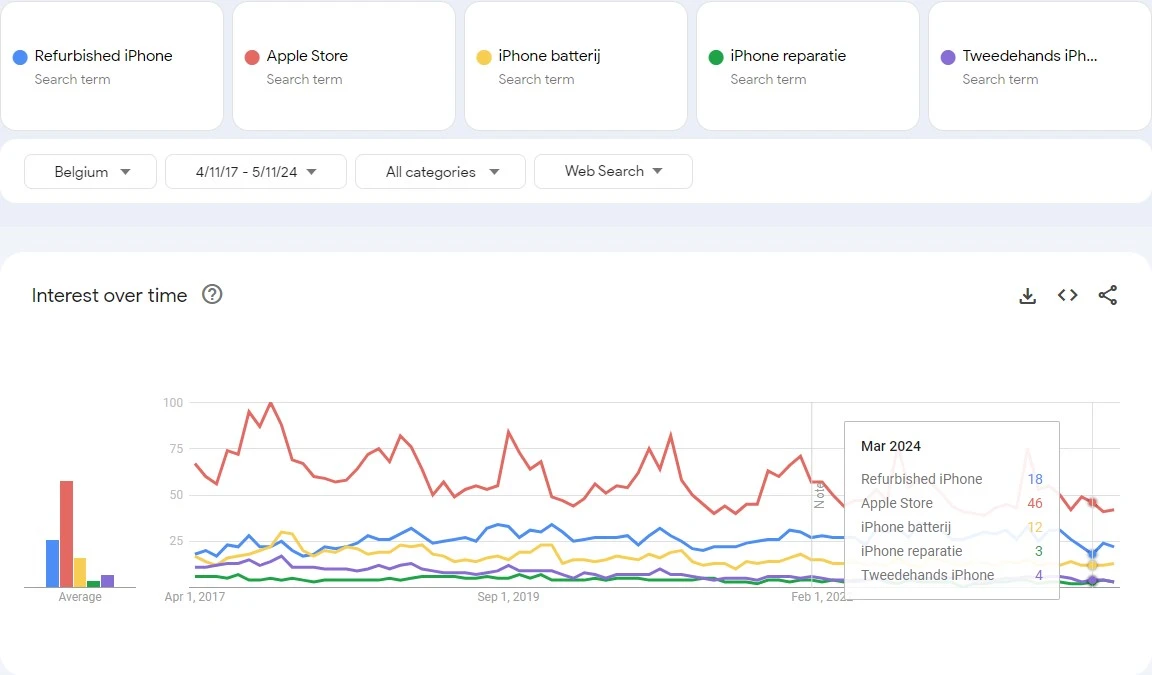Screen dimensions: 1152x675
Task: Click the blue dot for Refurbished iPhone
Action: [x=20, y=57]
